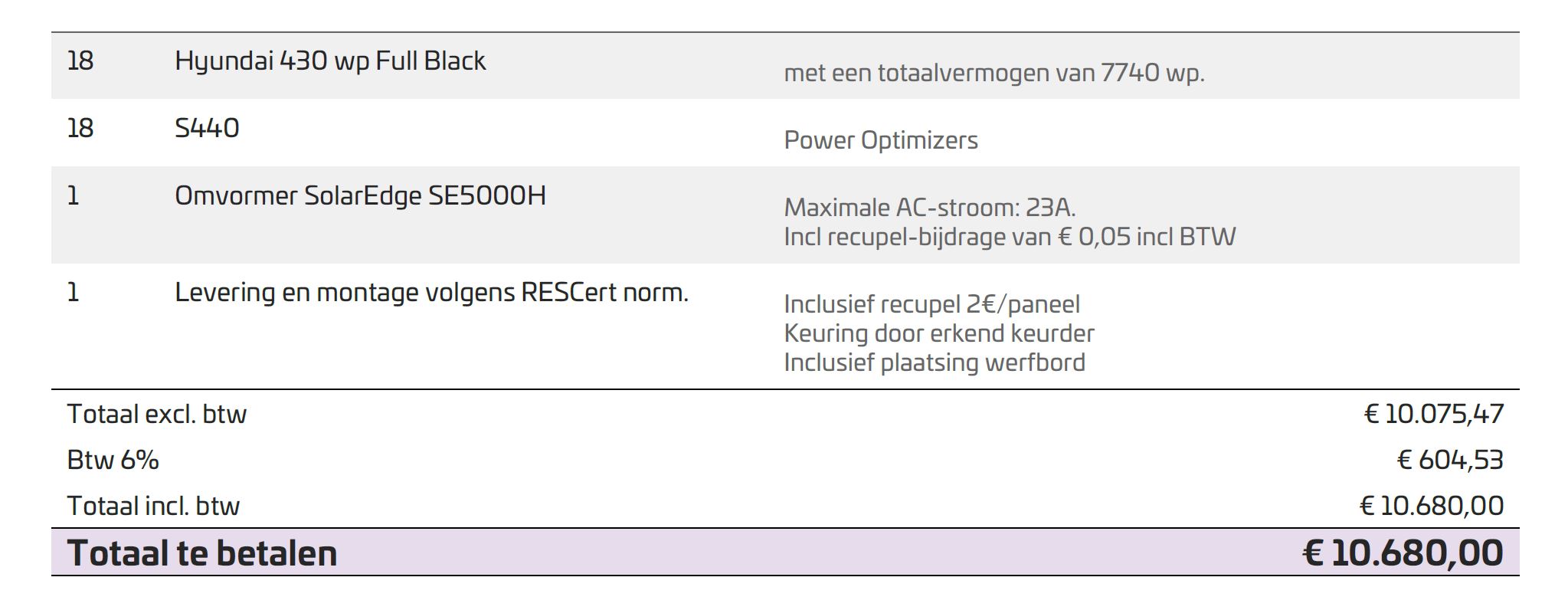This screenshot has width=1568, height=610.
Task: Click quantity 1 in the Omvormer row
Action: click(x=74, y=196)
